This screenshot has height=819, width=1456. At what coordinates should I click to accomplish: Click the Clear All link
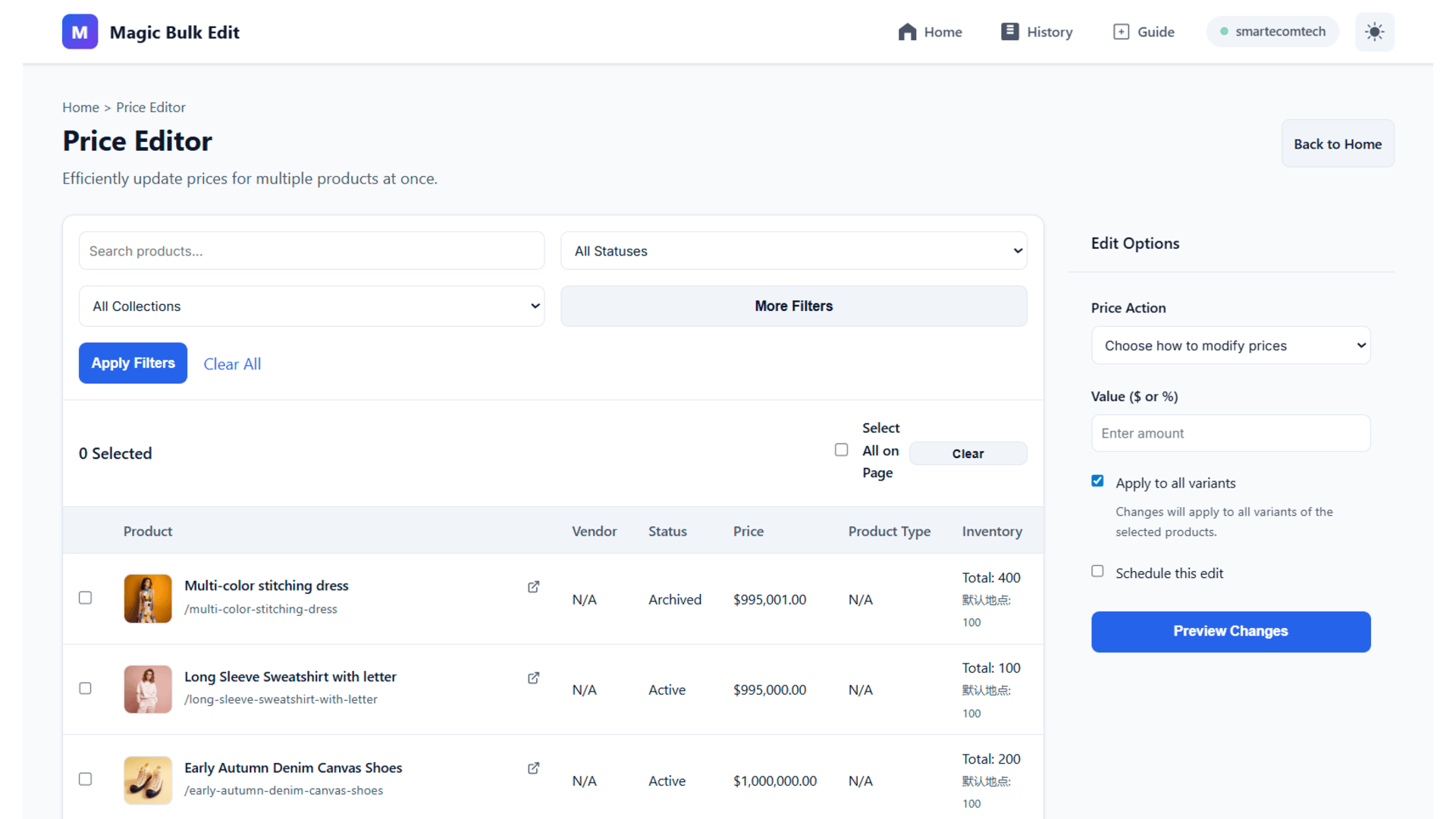pyautogui.click(x=232, y=364)
